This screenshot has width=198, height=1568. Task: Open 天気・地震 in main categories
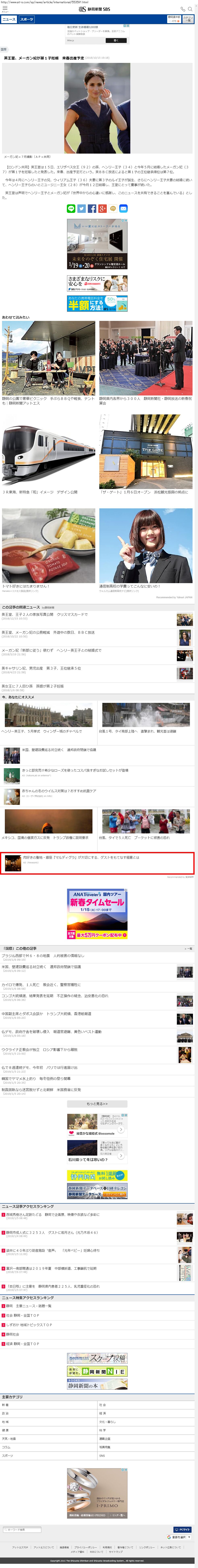[x=49, y=1439]
